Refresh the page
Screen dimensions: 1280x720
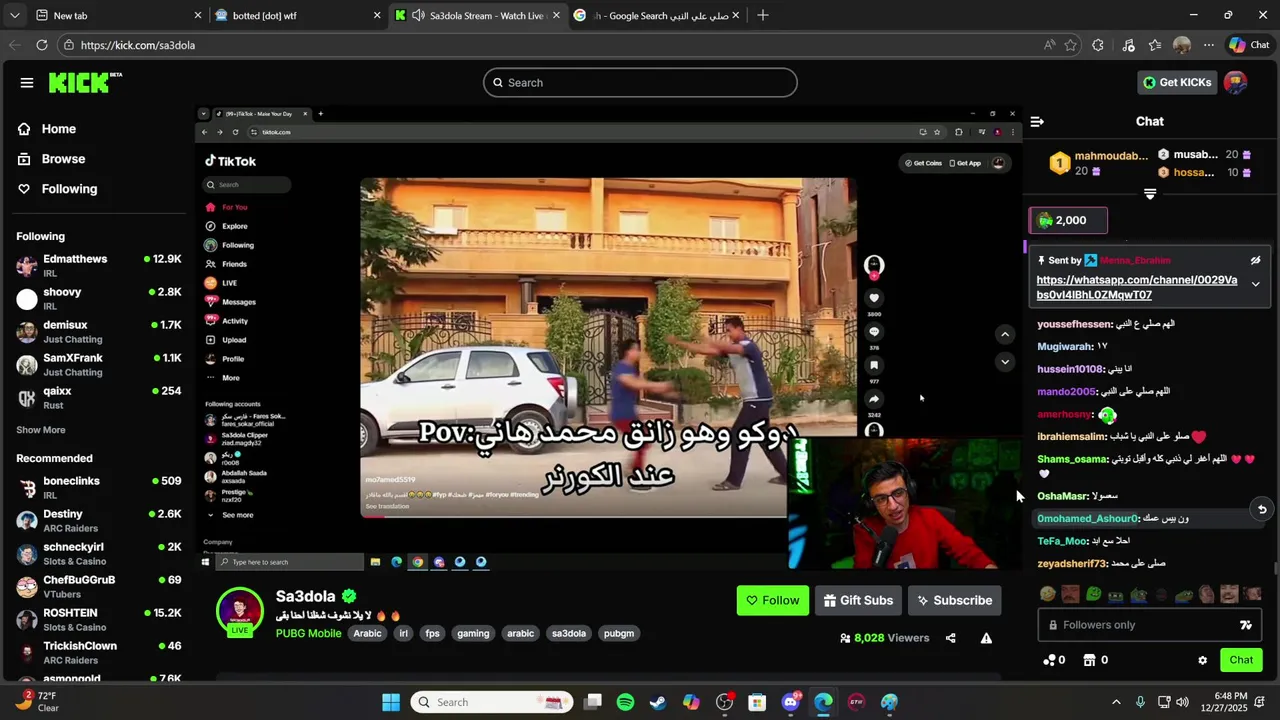[41, 45]
